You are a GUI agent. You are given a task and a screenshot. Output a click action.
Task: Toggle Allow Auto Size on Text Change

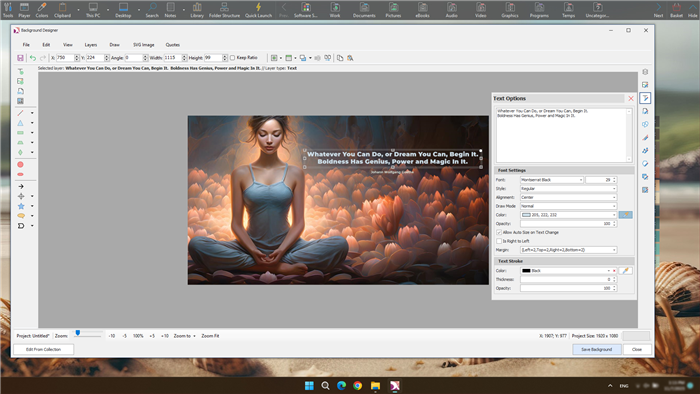[499, 232]
